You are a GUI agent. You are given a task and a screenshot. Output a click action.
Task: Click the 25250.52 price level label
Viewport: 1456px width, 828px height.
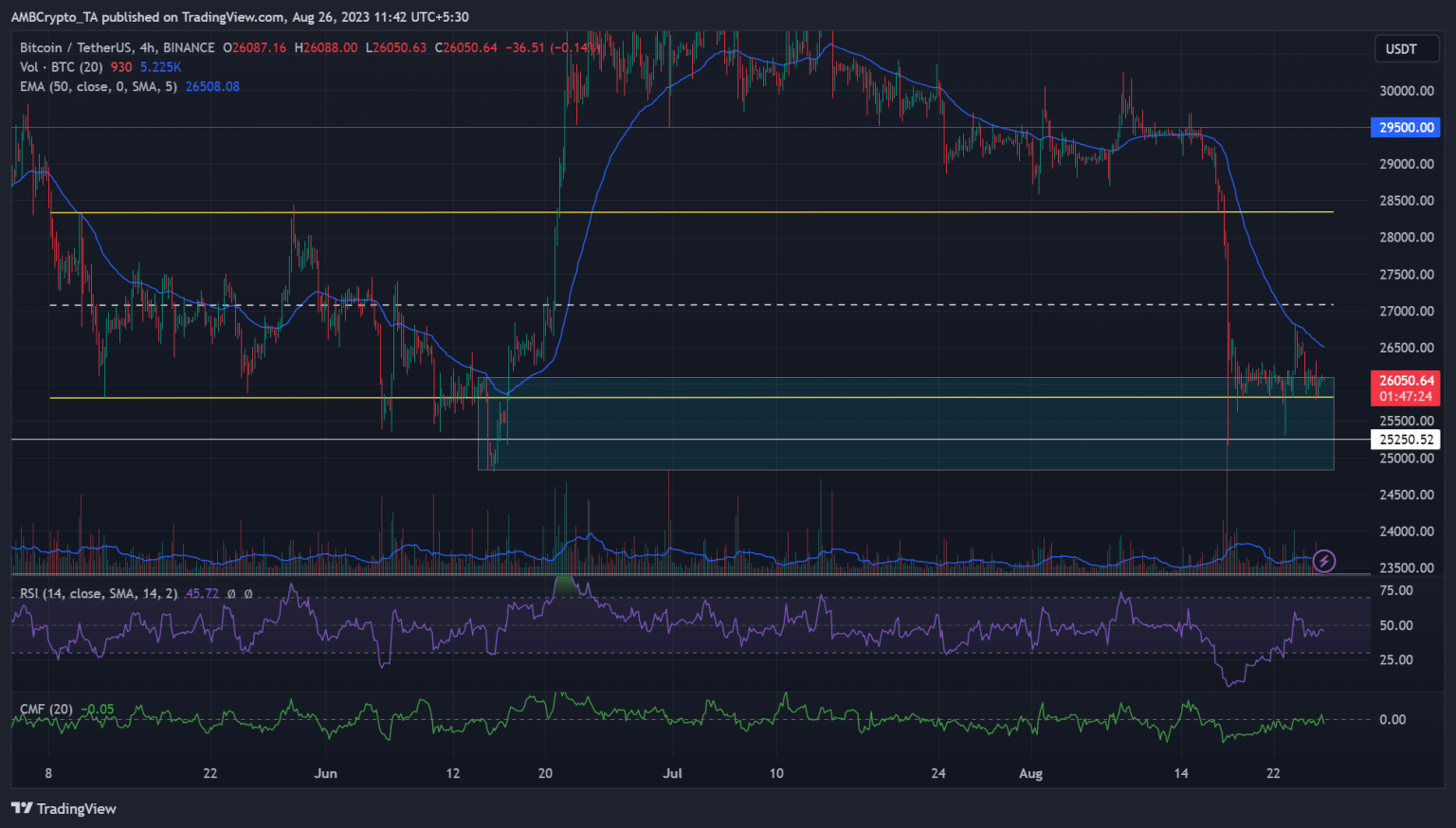(x=1406, y=439)
